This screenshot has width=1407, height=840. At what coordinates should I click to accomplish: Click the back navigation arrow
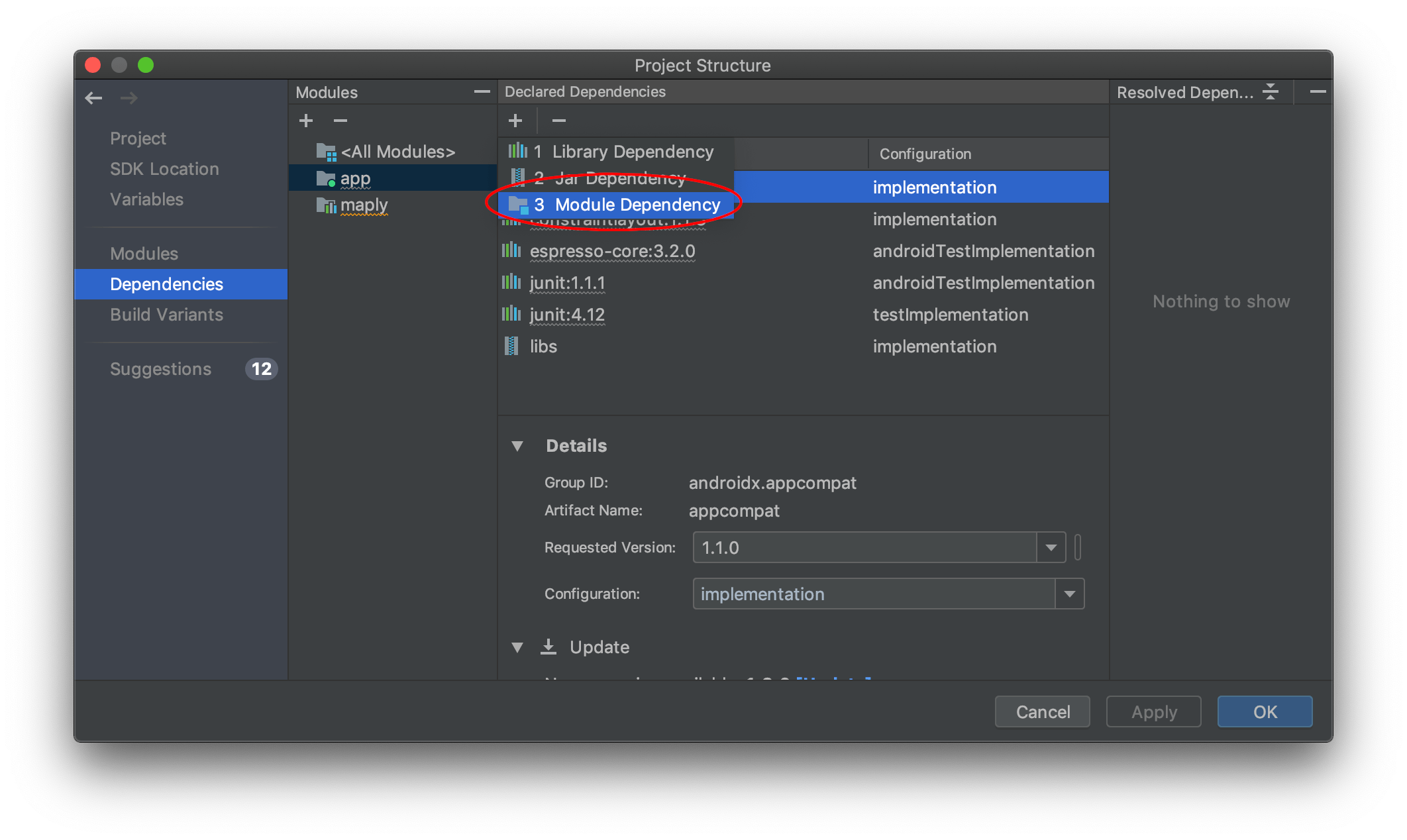[x=93, y=98]
